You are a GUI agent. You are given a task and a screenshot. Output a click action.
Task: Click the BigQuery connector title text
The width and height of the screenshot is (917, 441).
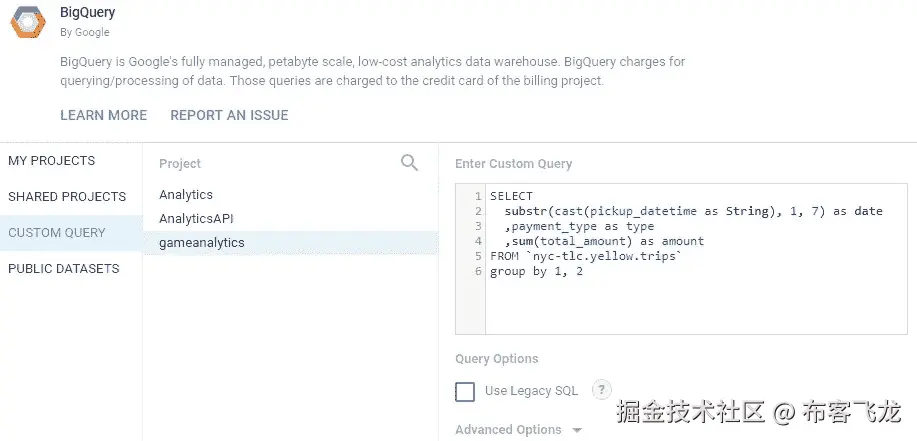click(x=88, y=13)
